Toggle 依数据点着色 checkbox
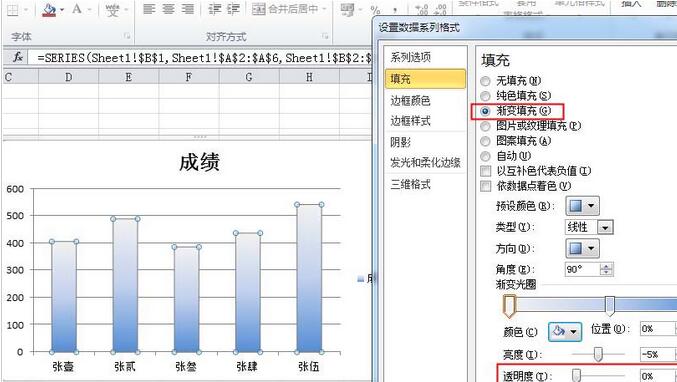The width and height of the screenshot is (677, 382). pyautogui.click(x=486, y=186)
